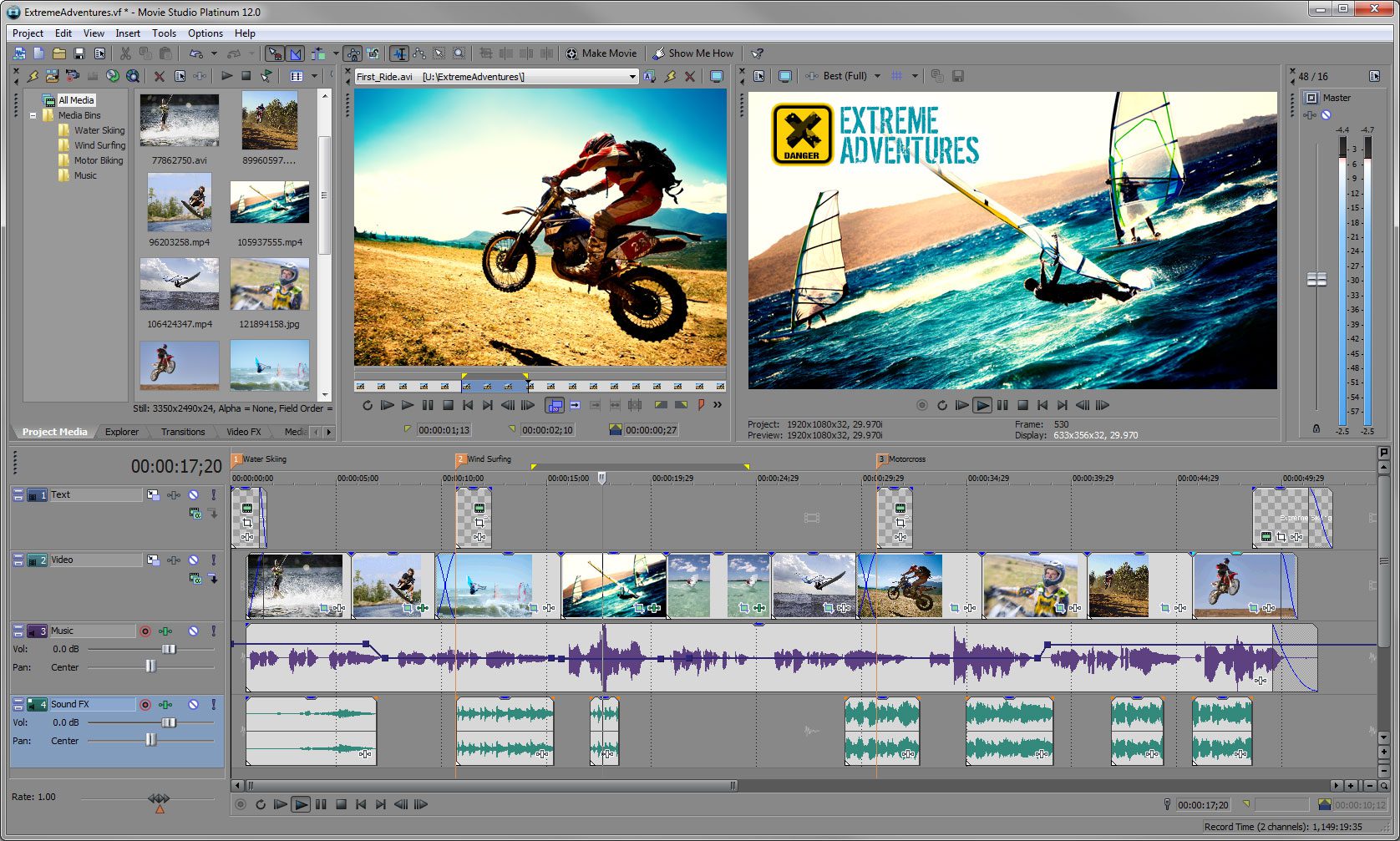The height and width of the screenshot is (841, 1400).
Task: Click the Sound FX volume slider handle
Action: click(x=169, y=722)
